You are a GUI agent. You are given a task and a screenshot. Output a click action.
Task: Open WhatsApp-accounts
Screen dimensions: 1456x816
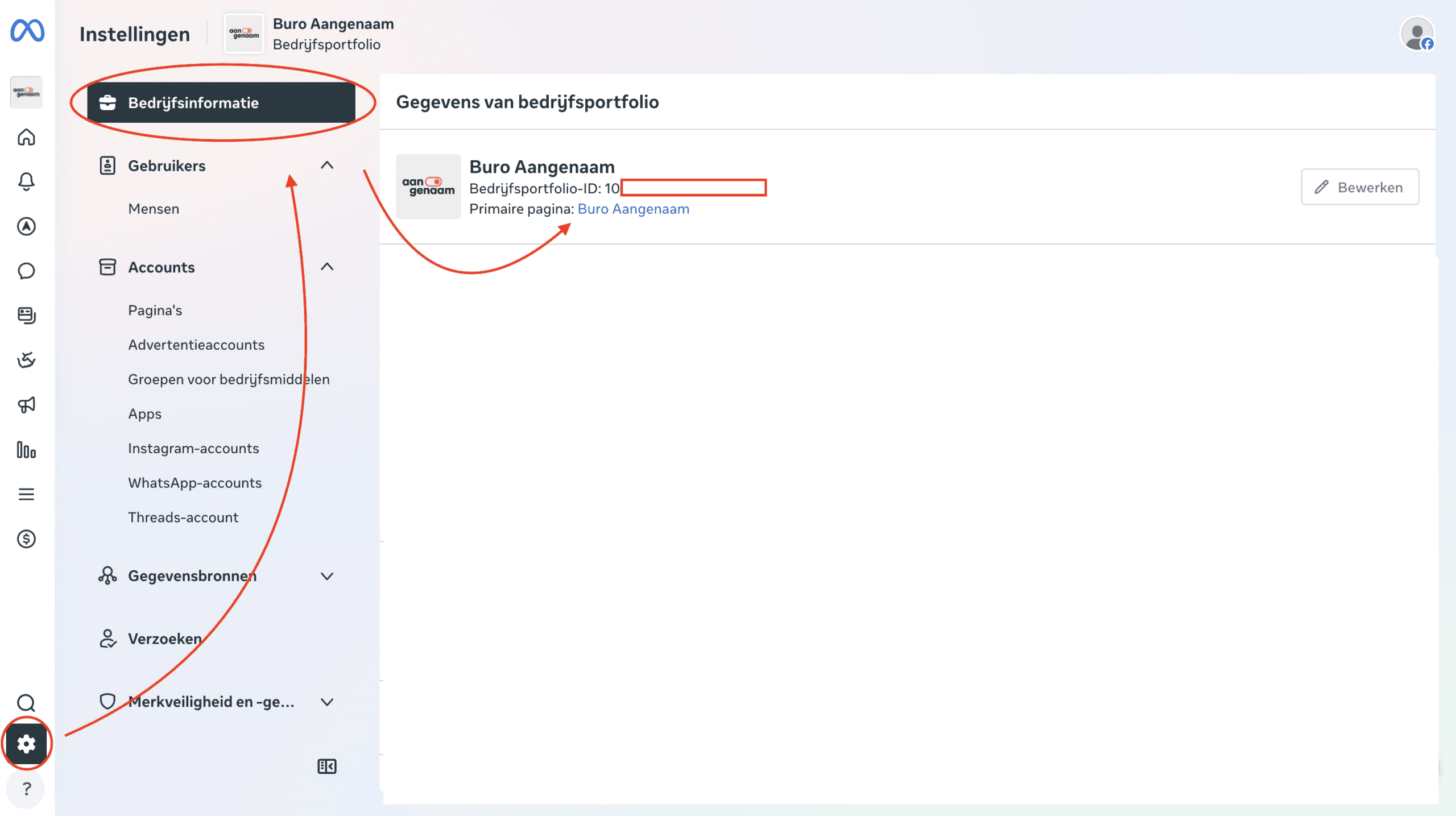point(195,483)
